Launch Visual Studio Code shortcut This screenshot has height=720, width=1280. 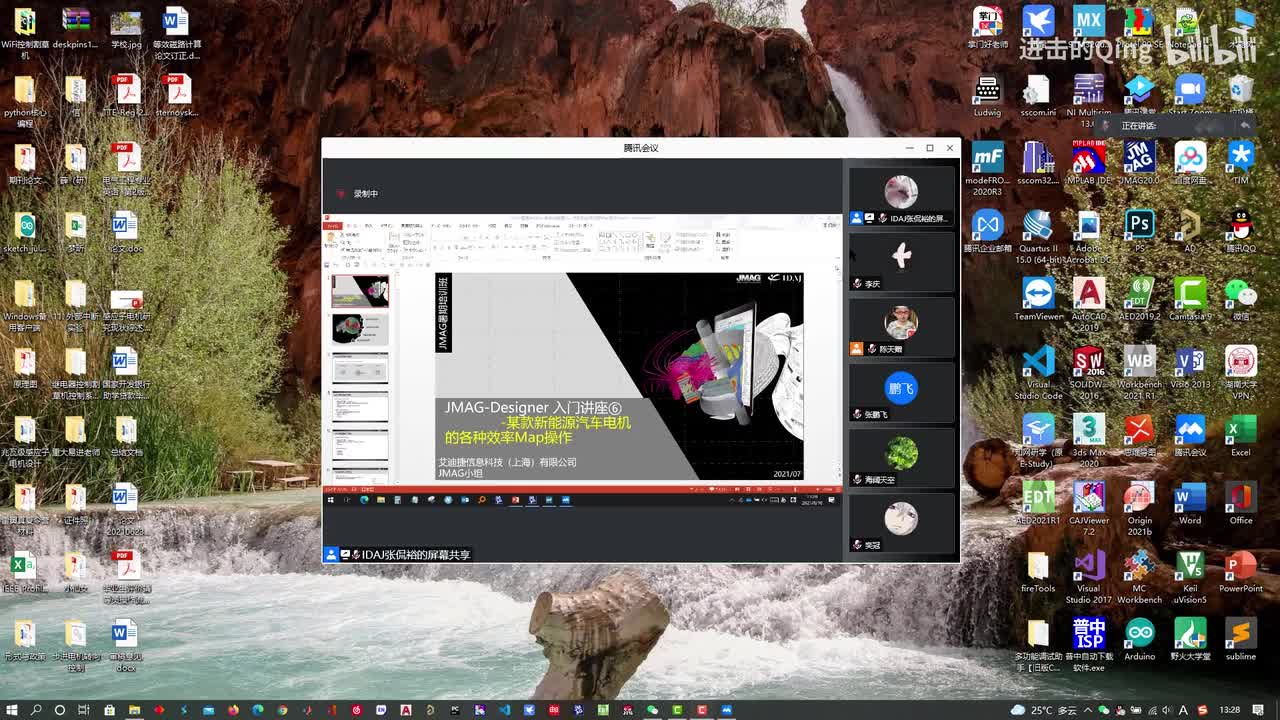pos(1038,372)
